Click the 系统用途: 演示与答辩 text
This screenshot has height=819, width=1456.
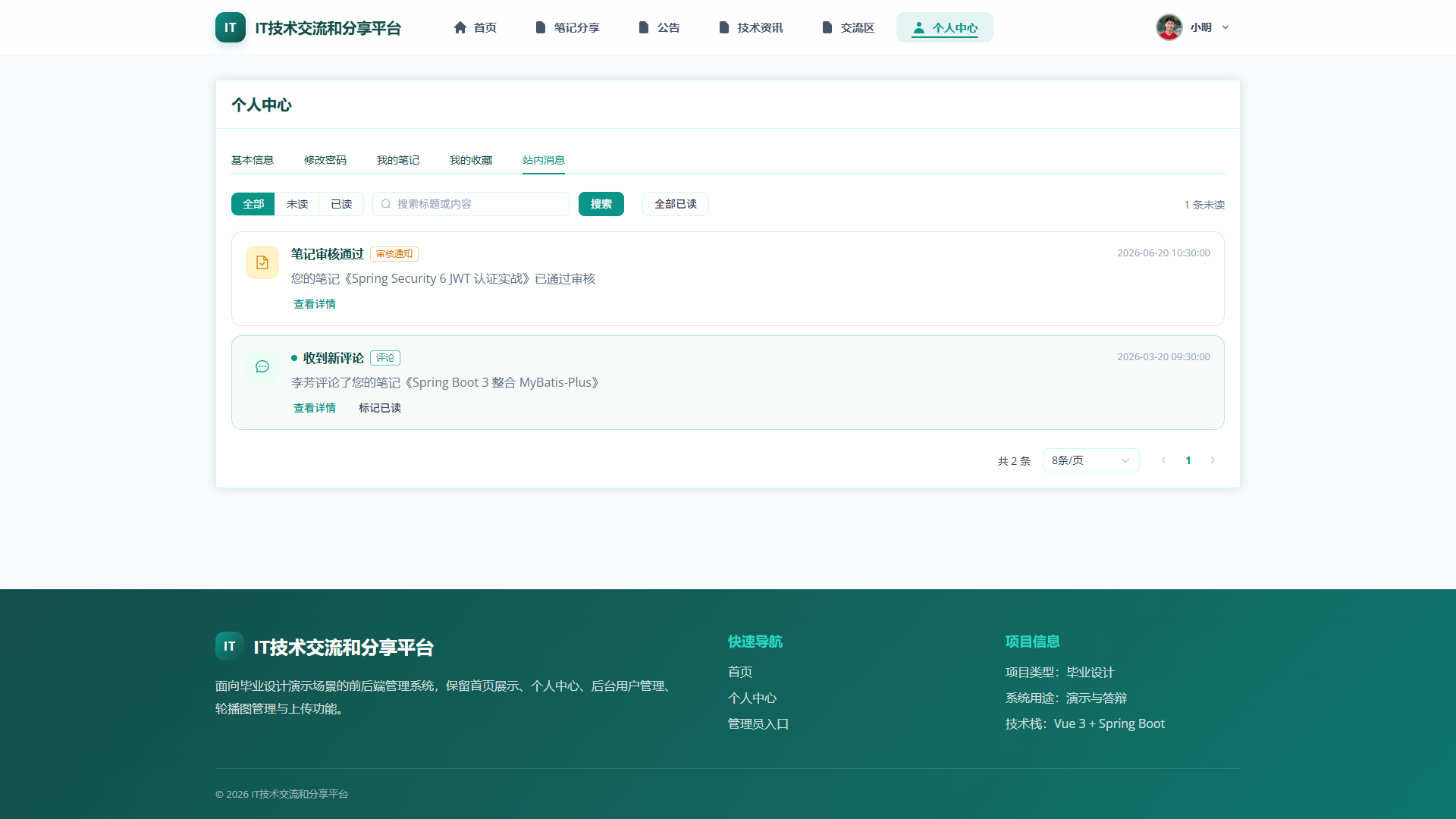coord(1066,698)
